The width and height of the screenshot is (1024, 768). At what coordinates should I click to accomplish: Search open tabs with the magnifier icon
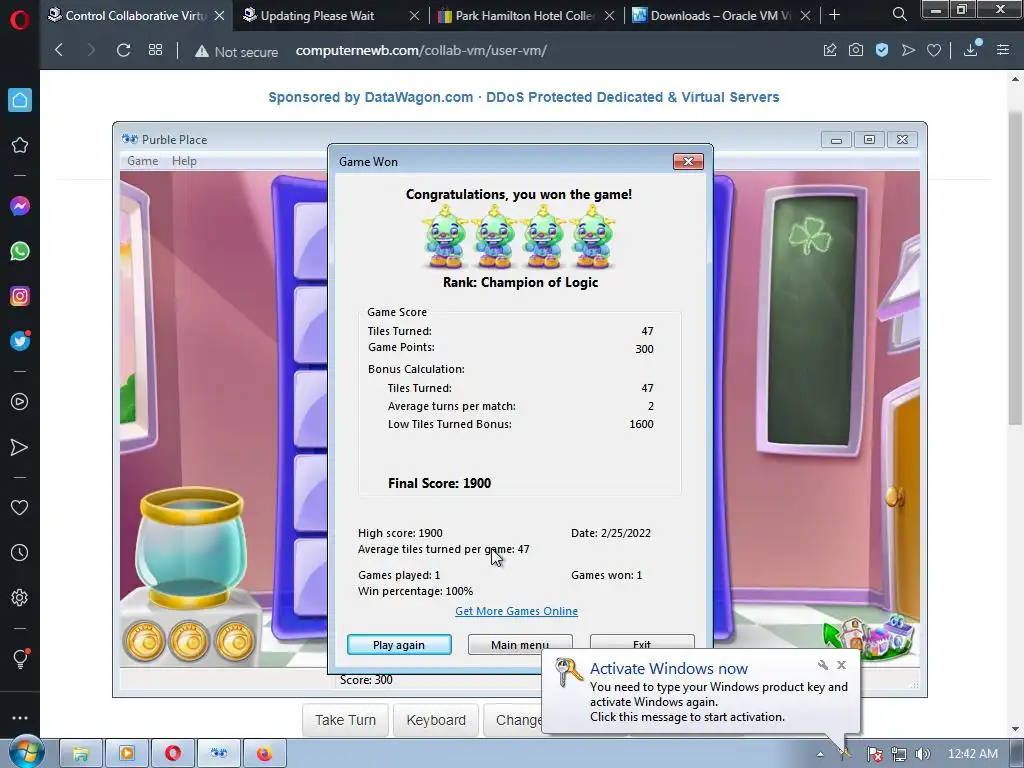pyautogui.click(x=899, y=14)
